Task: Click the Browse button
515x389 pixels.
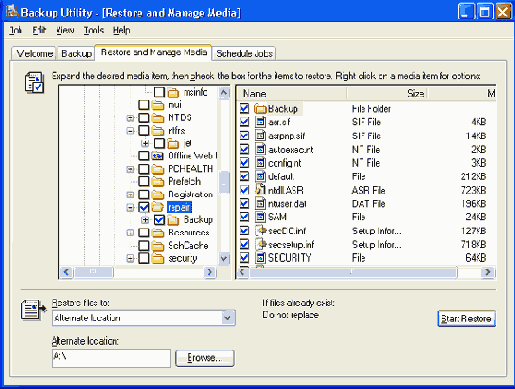Action: 205,358
